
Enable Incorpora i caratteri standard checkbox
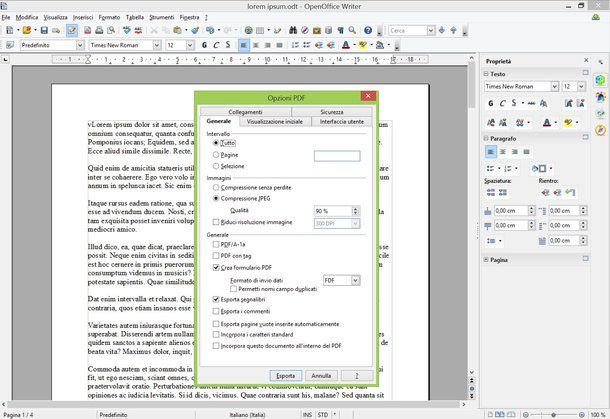pos(216,335)
